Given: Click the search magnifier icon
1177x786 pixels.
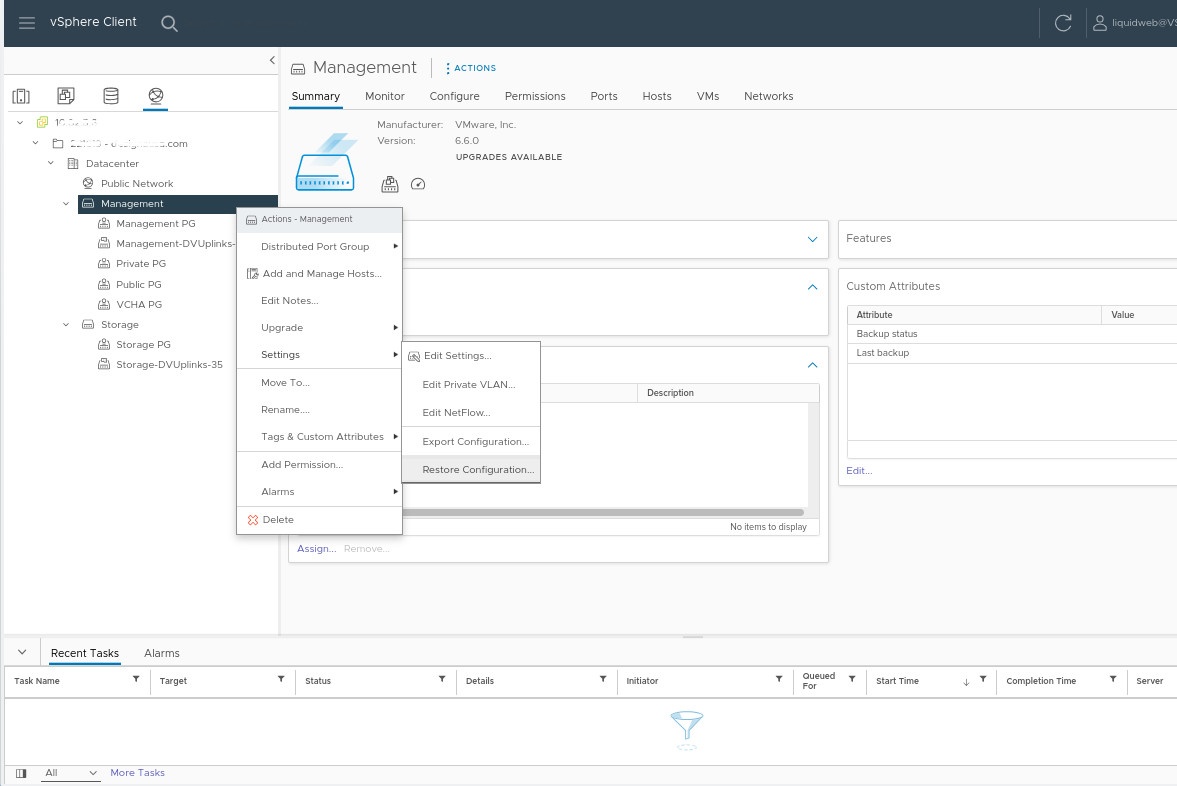Looking at the screenshot, I should (x=169, y=24).
